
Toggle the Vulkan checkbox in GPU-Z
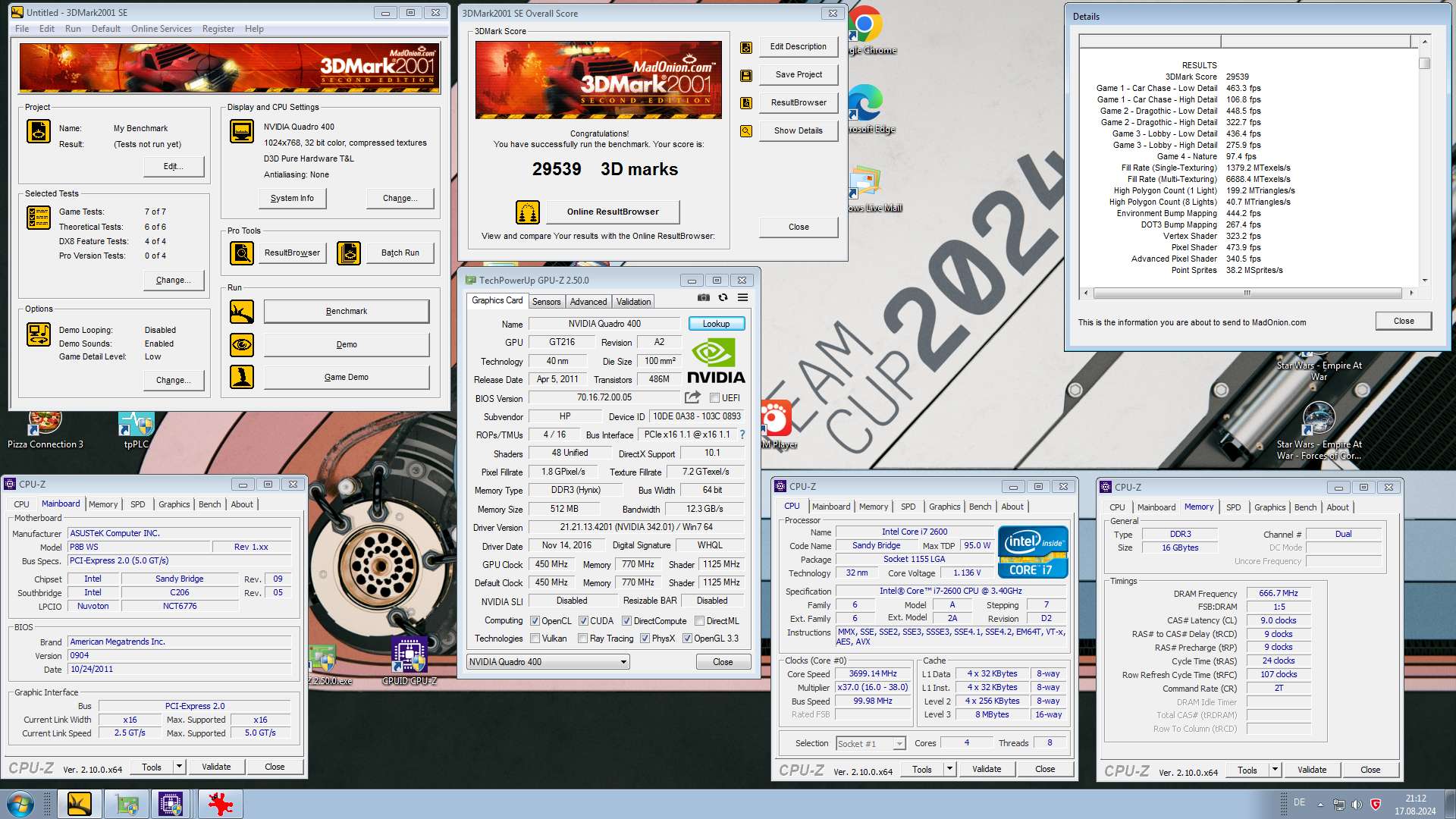[535, 639]
